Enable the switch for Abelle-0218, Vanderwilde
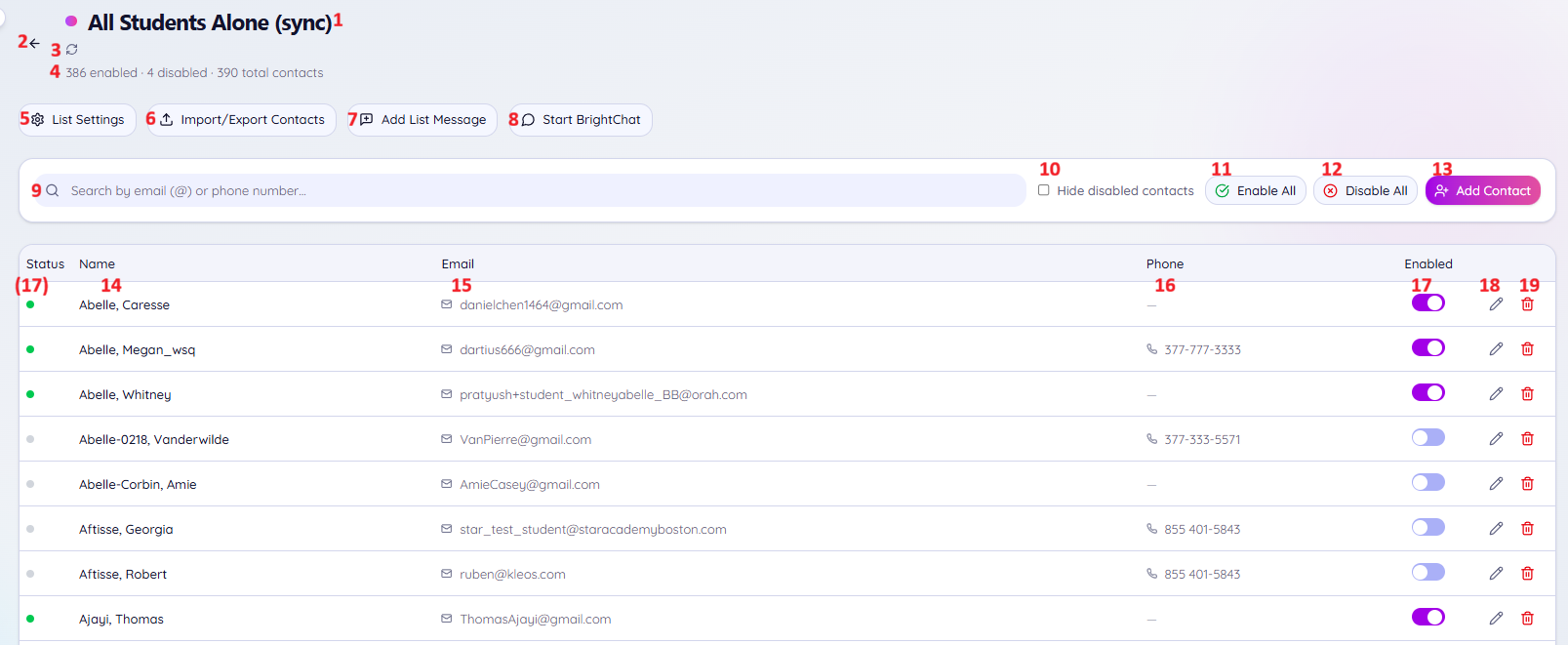The image size is (1568, 645). (1428, 437)
